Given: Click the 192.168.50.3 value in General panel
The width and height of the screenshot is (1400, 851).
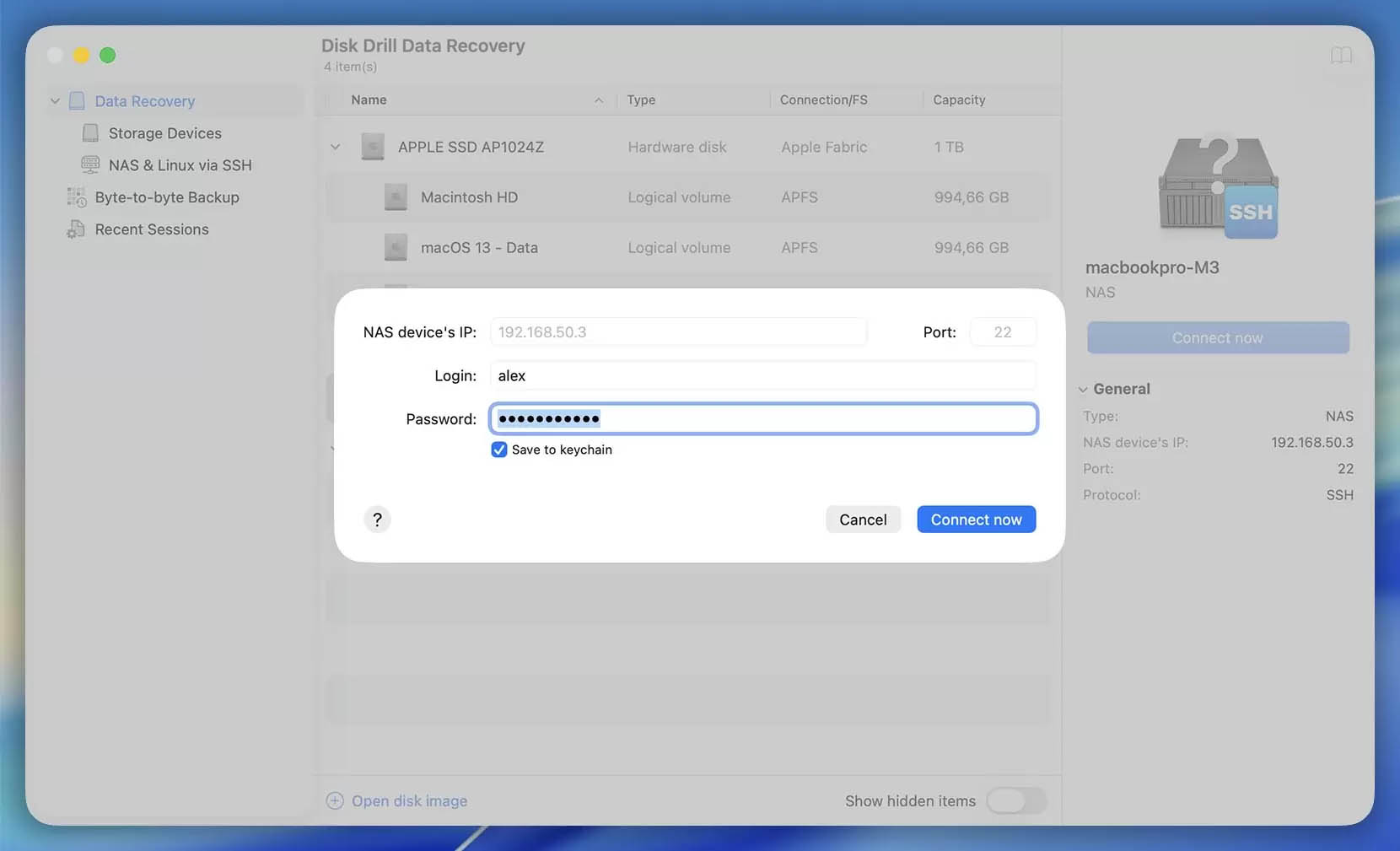Looking at the screenshot, I should [x=1312, y=442].
